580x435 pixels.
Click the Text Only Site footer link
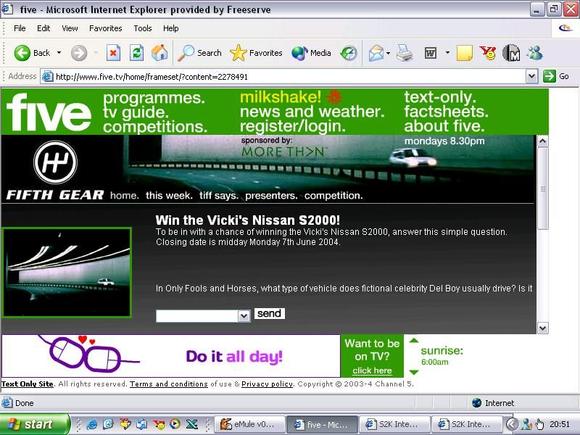[27, 384]
